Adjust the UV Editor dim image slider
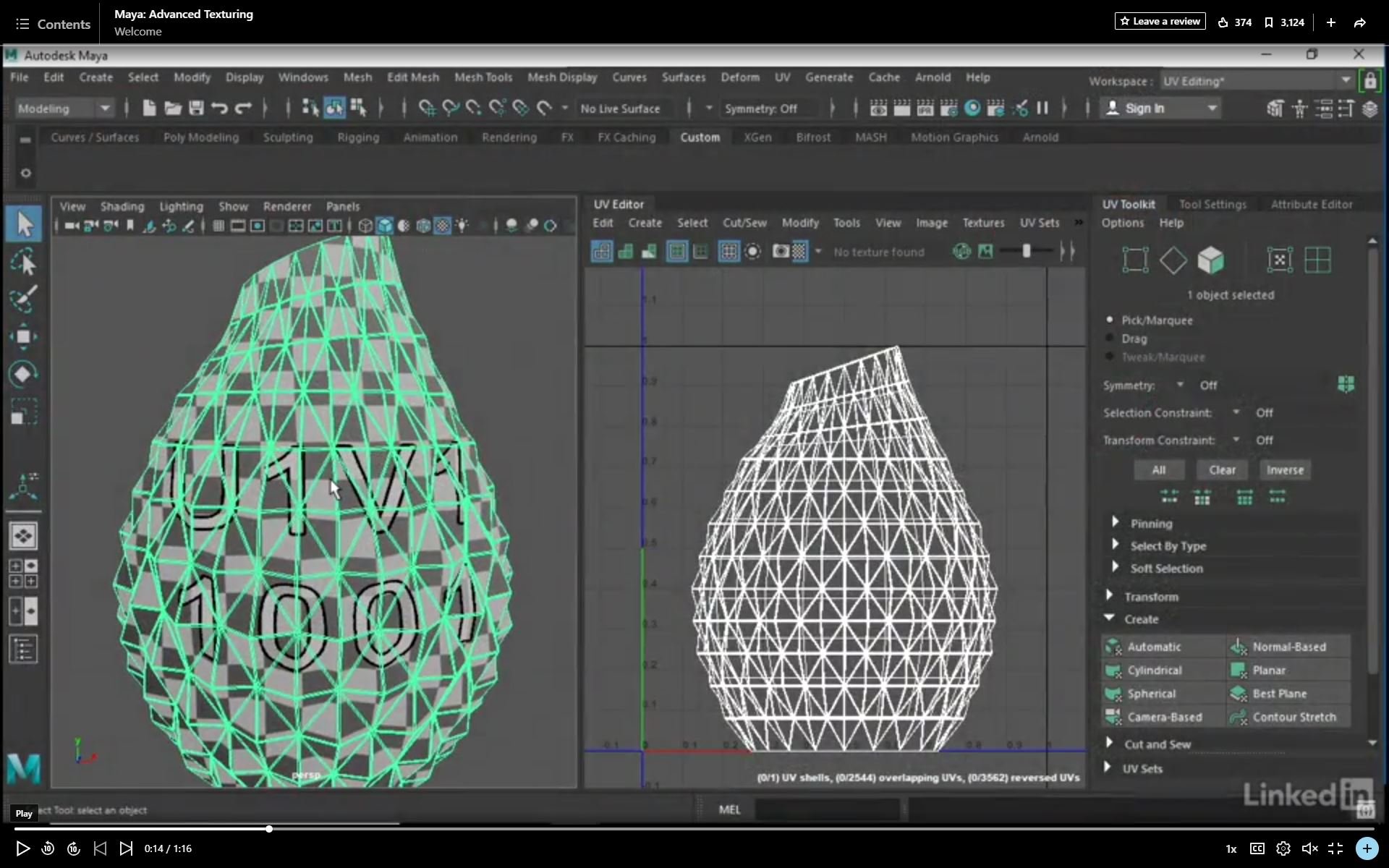 pyautogui.click(x=1026, y=252)
